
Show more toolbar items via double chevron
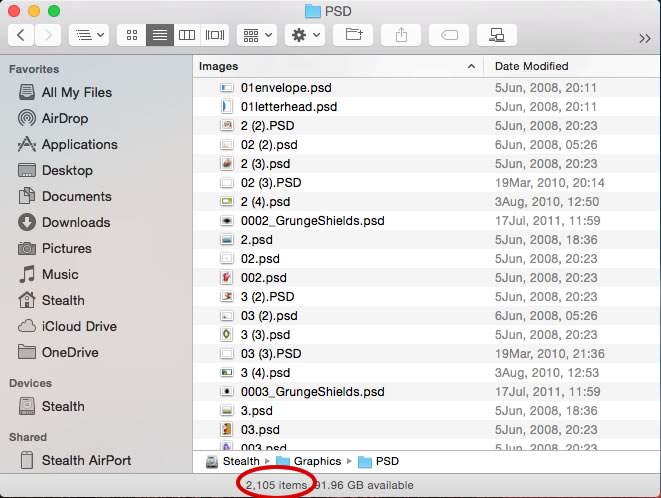[645, 38]
